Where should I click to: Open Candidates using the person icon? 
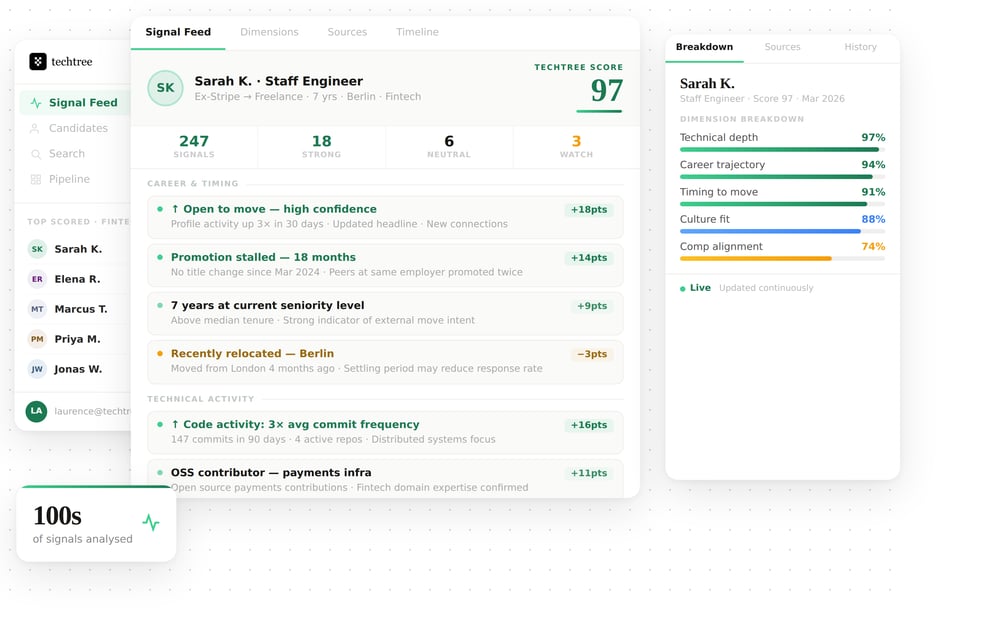(x=34, y=128)
